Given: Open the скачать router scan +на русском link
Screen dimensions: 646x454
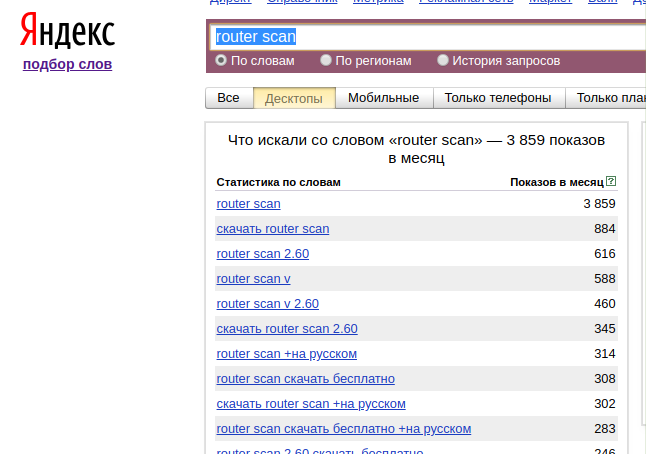Looking at the screenshot, I should click(311, 404).
